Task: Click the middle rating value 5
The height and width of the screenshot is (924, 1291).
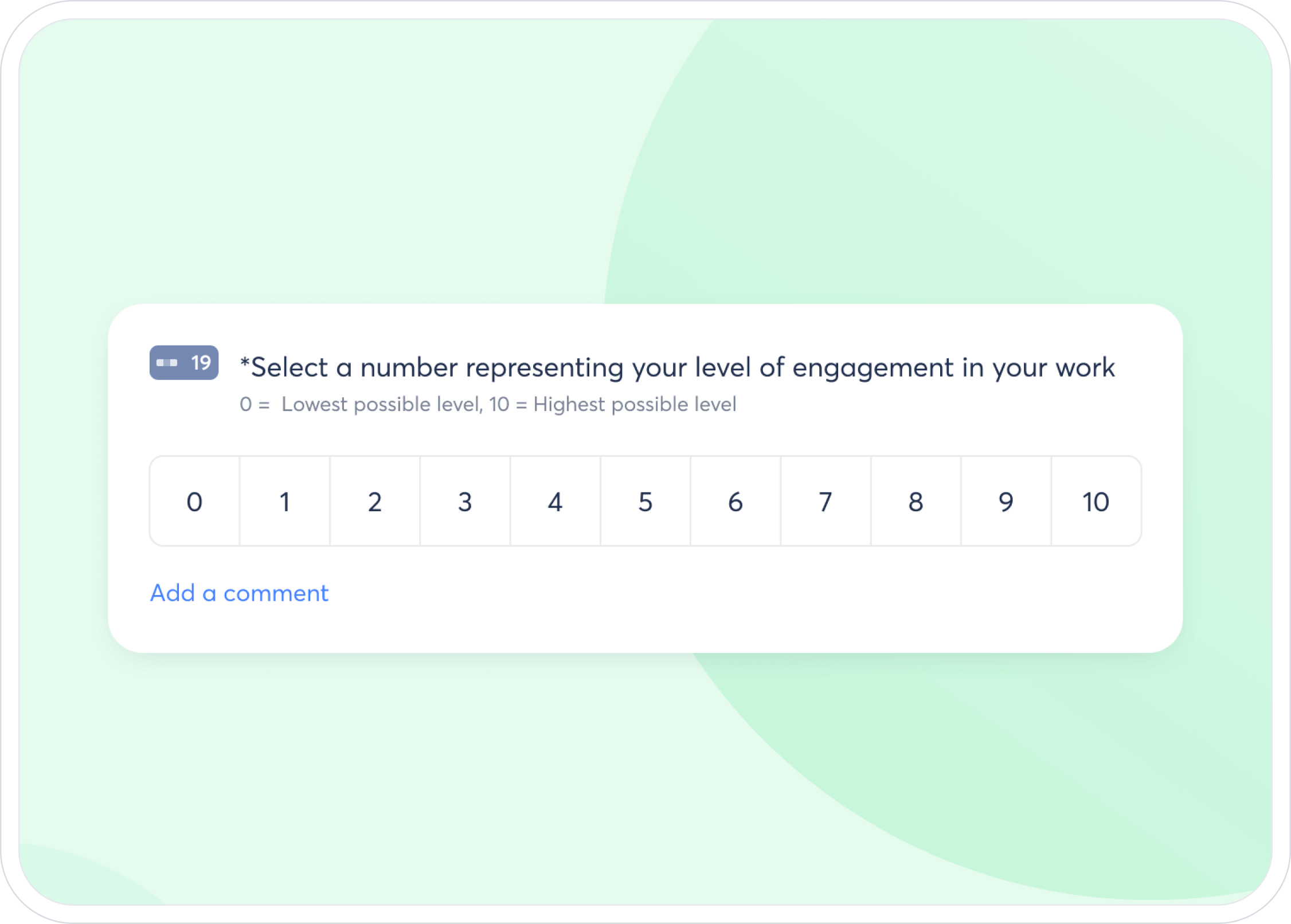Action: pyautogui.click(x=645, y=502)
